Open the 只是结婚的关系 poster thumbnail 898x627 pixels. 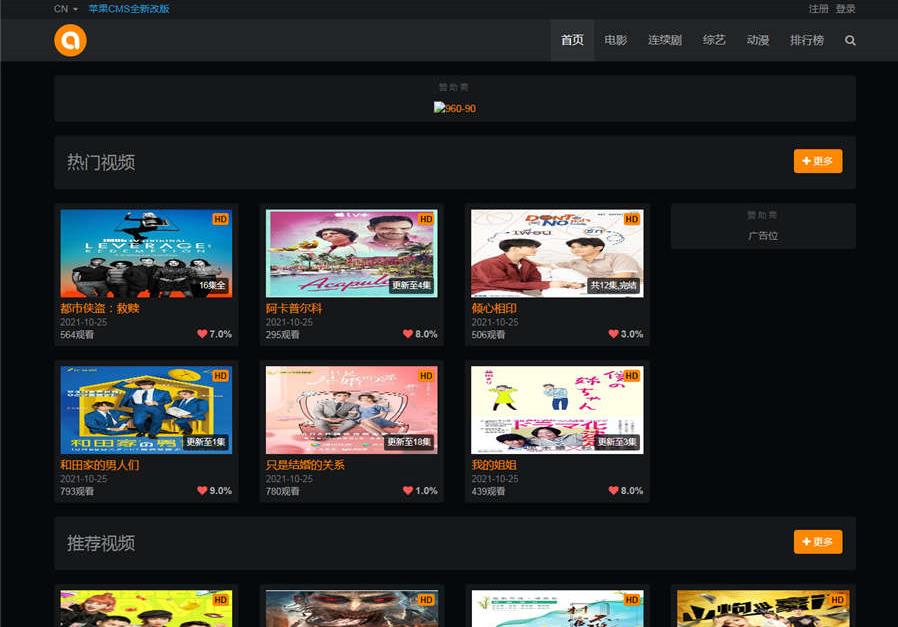351,410
